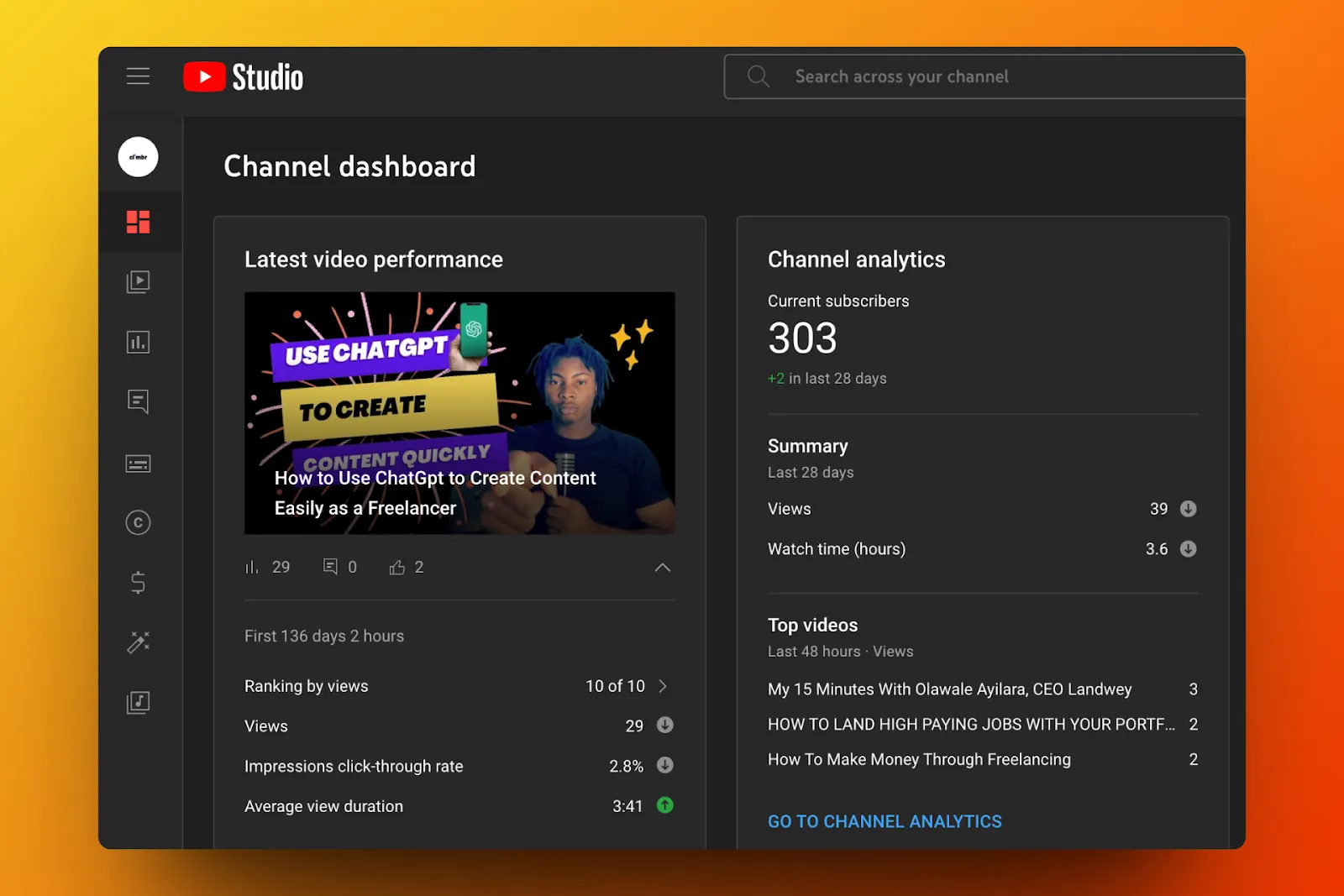Click the Average view duration label

(323, 806)
